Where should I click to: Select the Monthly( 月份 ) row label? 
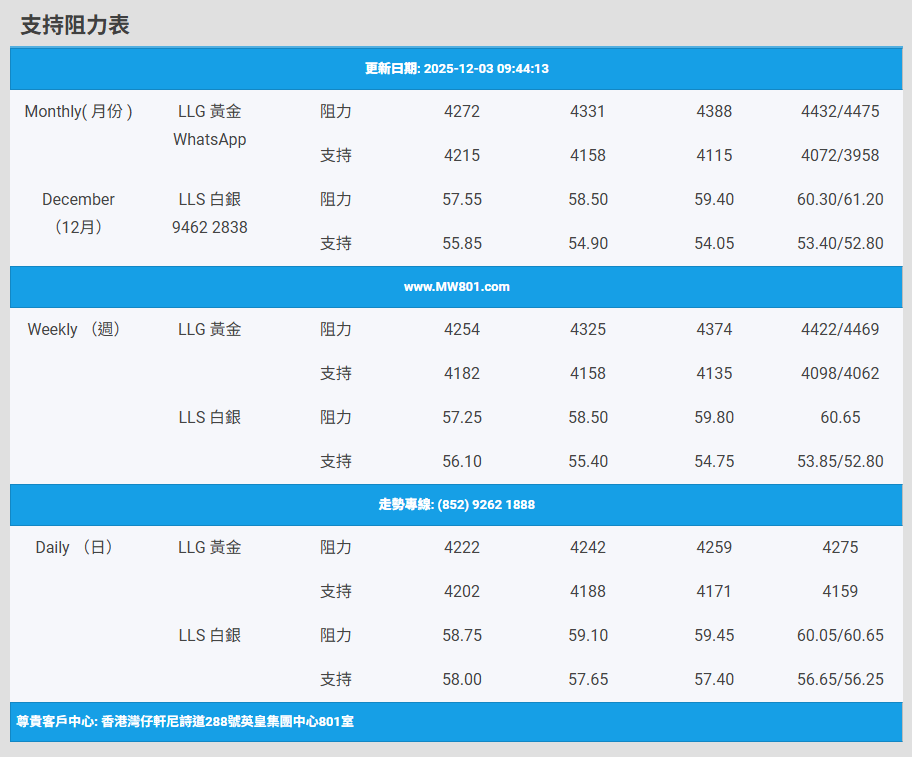click(78, 112)
